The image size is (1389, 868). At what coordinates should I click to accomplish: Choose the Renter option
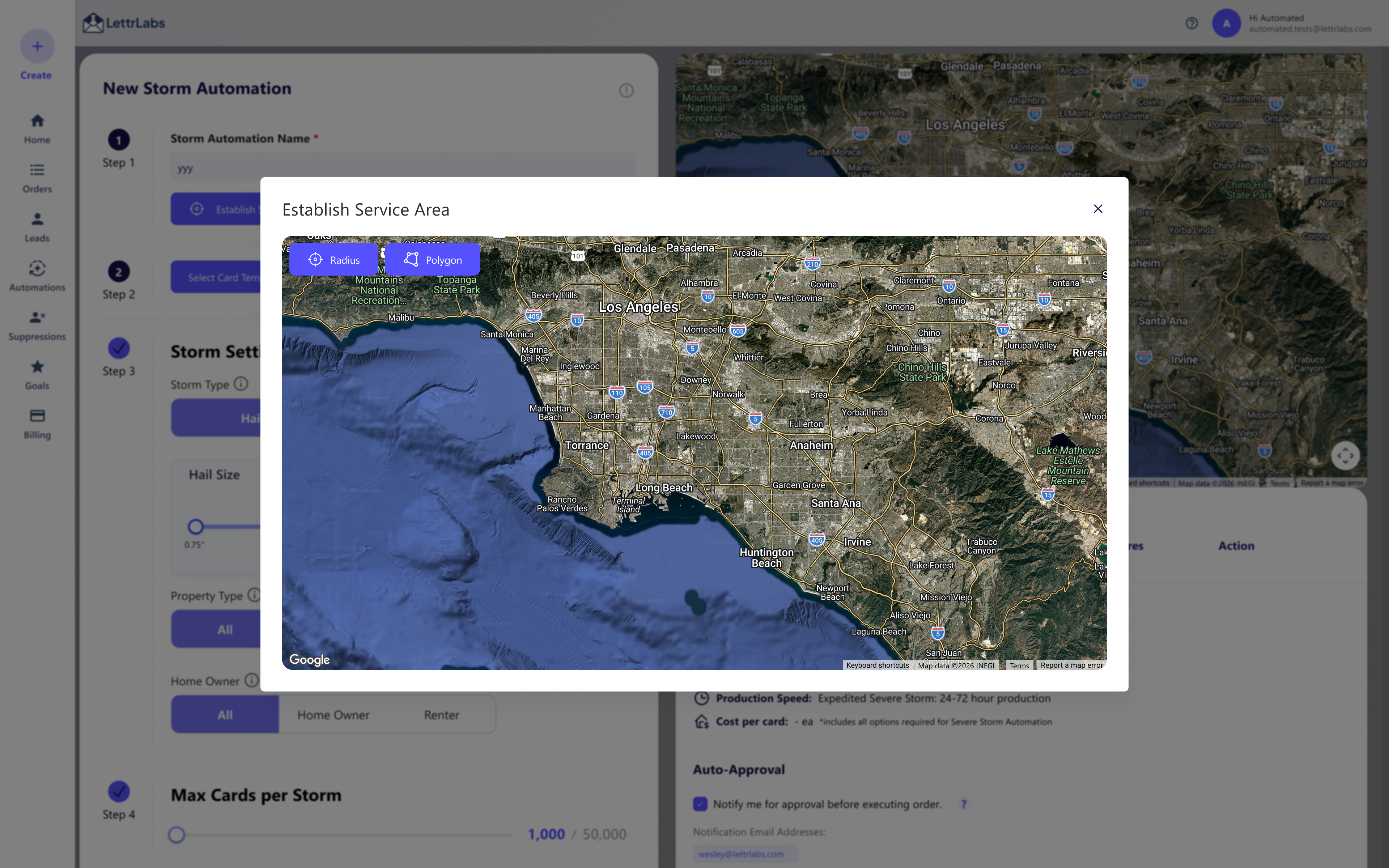point(441,715)
